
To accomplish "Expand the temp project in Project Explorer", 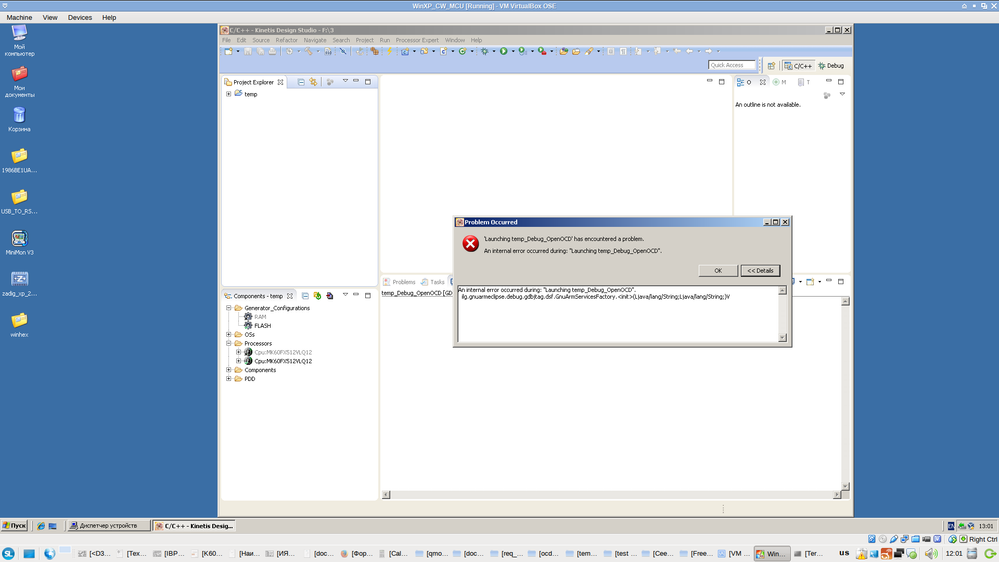I will pos(229,94).
